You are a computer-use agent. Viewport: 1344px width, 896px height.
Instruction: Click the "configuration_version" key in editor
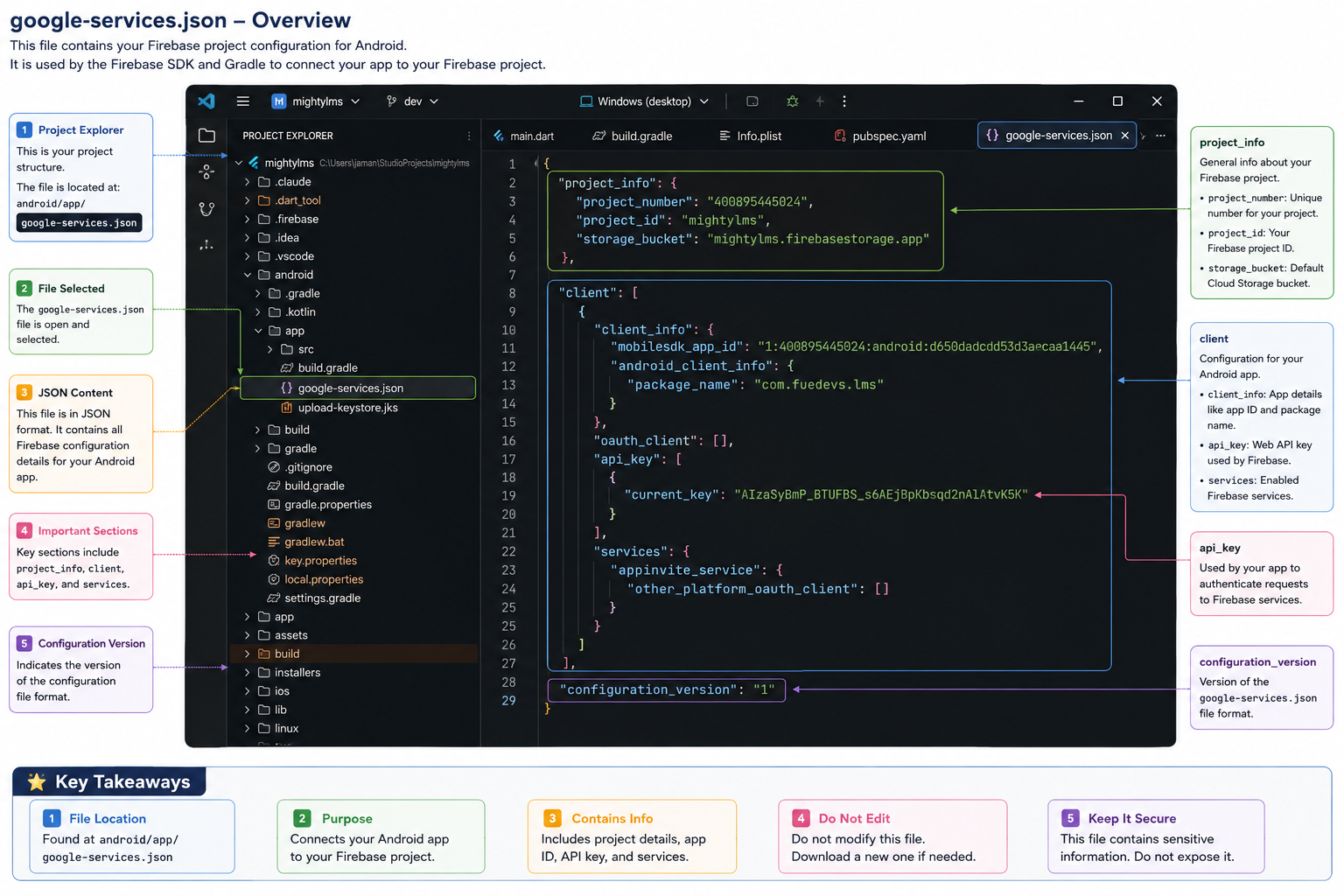648,690
